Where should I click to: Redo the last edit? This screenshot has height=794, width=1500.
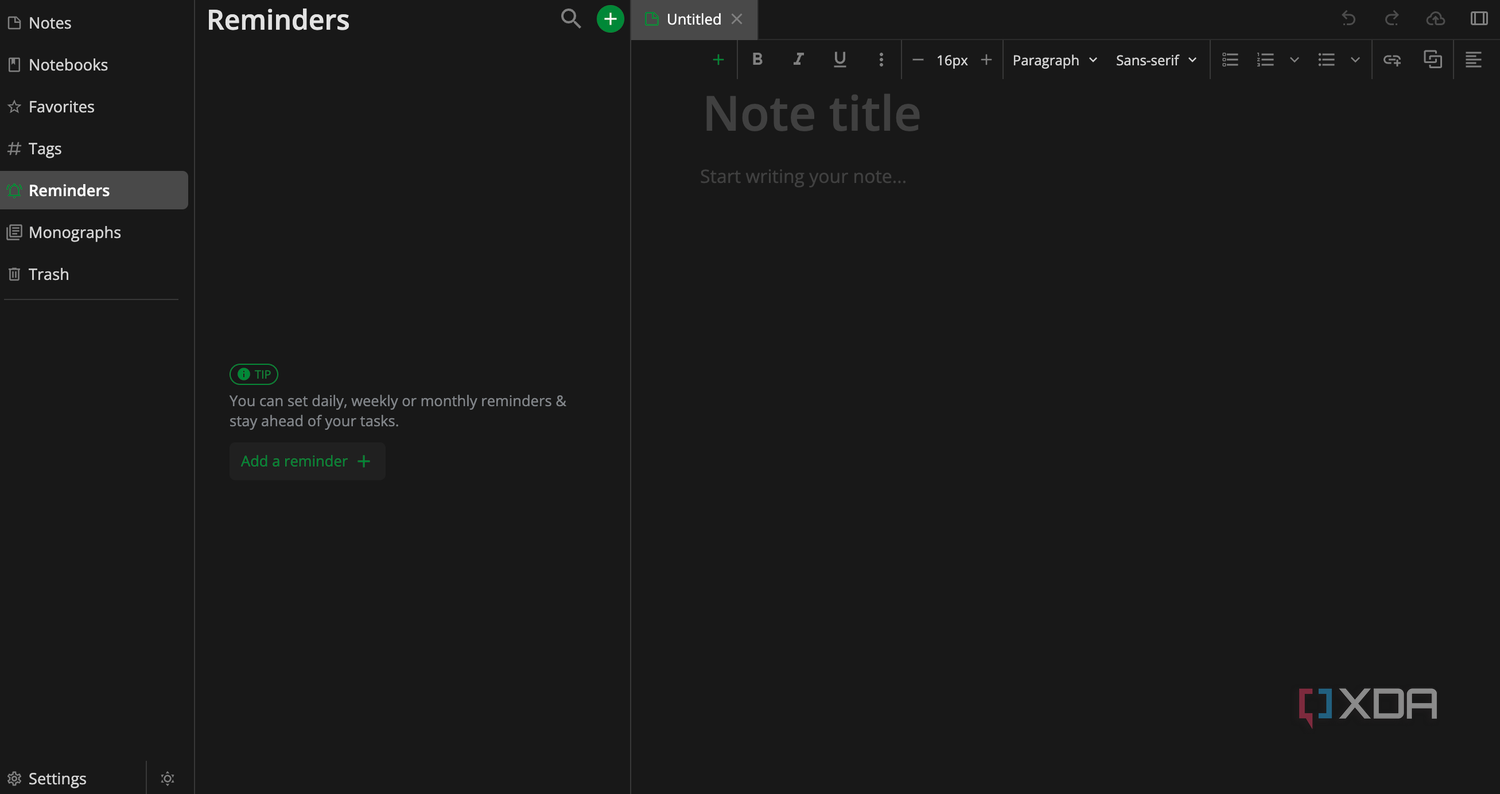pyautogui.click(x=1392, y=19)
